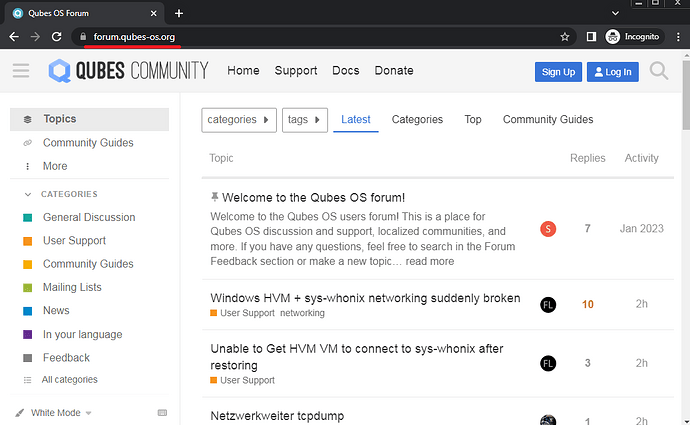
Task: Open a new browser tab
Action: pos(179,13)
